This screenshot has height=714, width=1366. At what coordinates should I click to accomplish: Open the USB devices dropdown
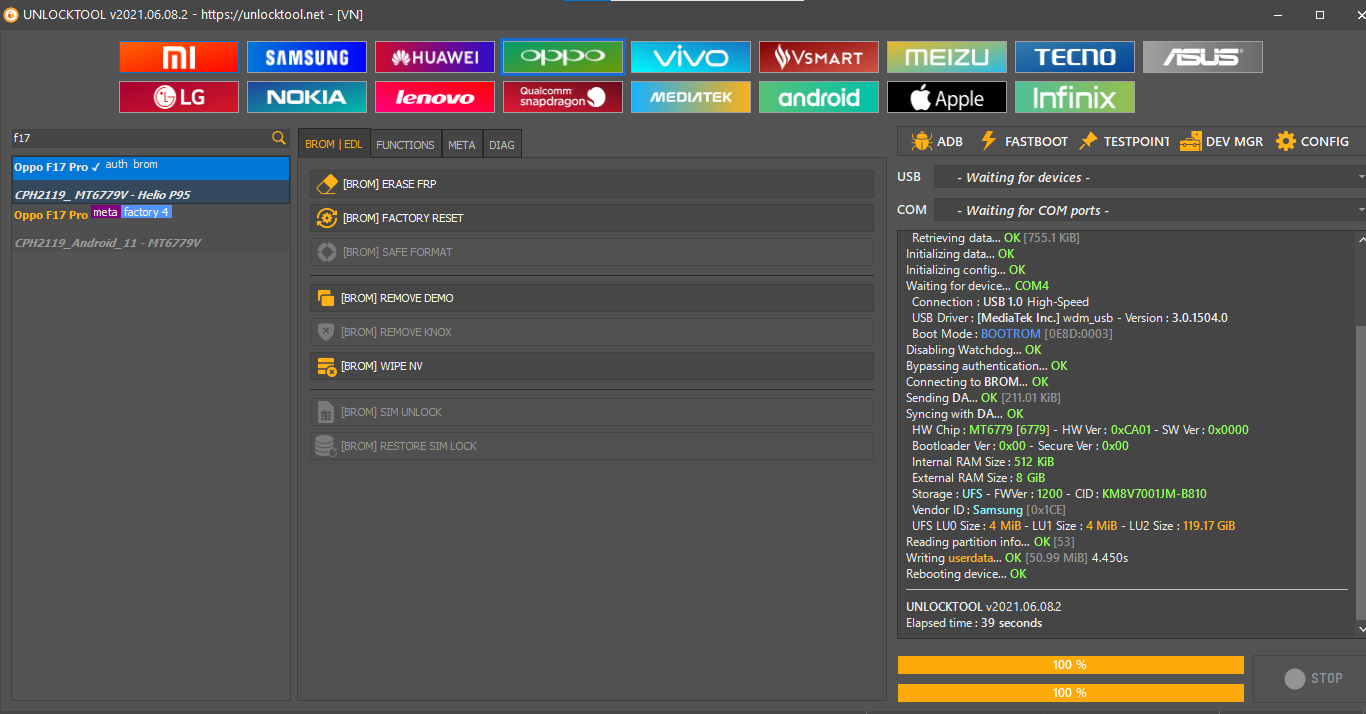click(1150, 177)
